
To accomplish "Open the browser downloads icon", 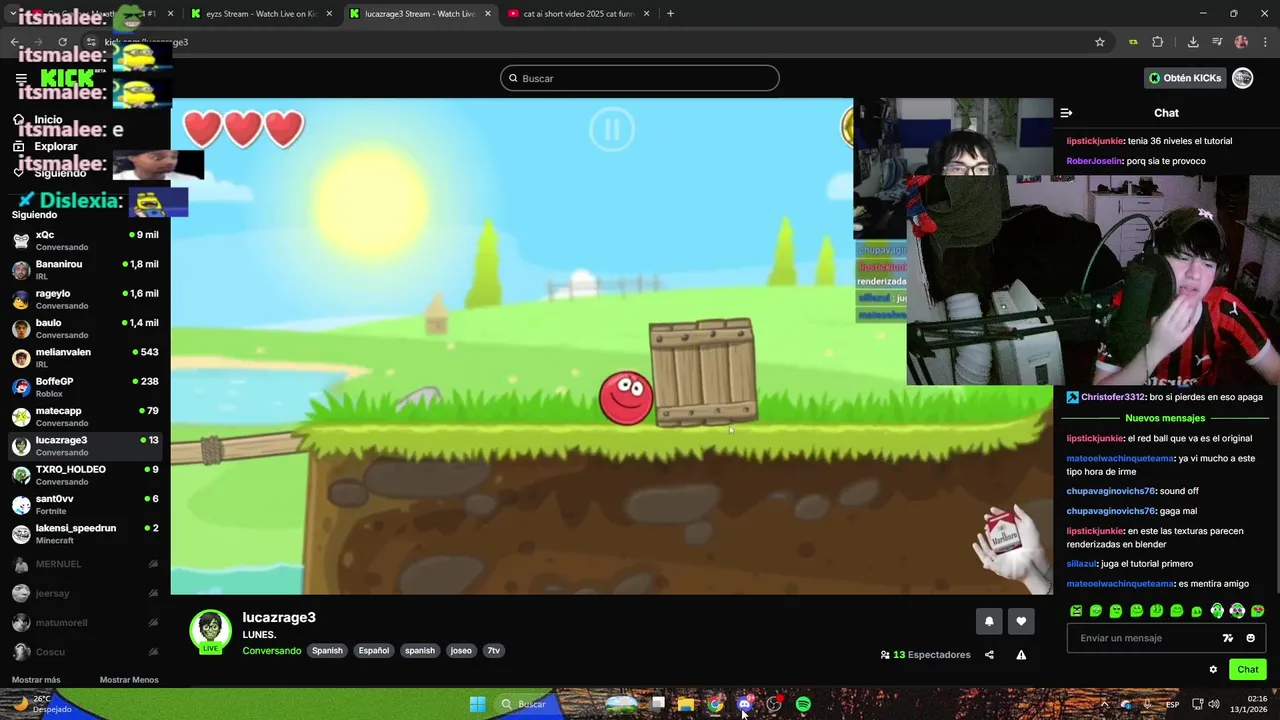I will click(x=1193, y=42).
